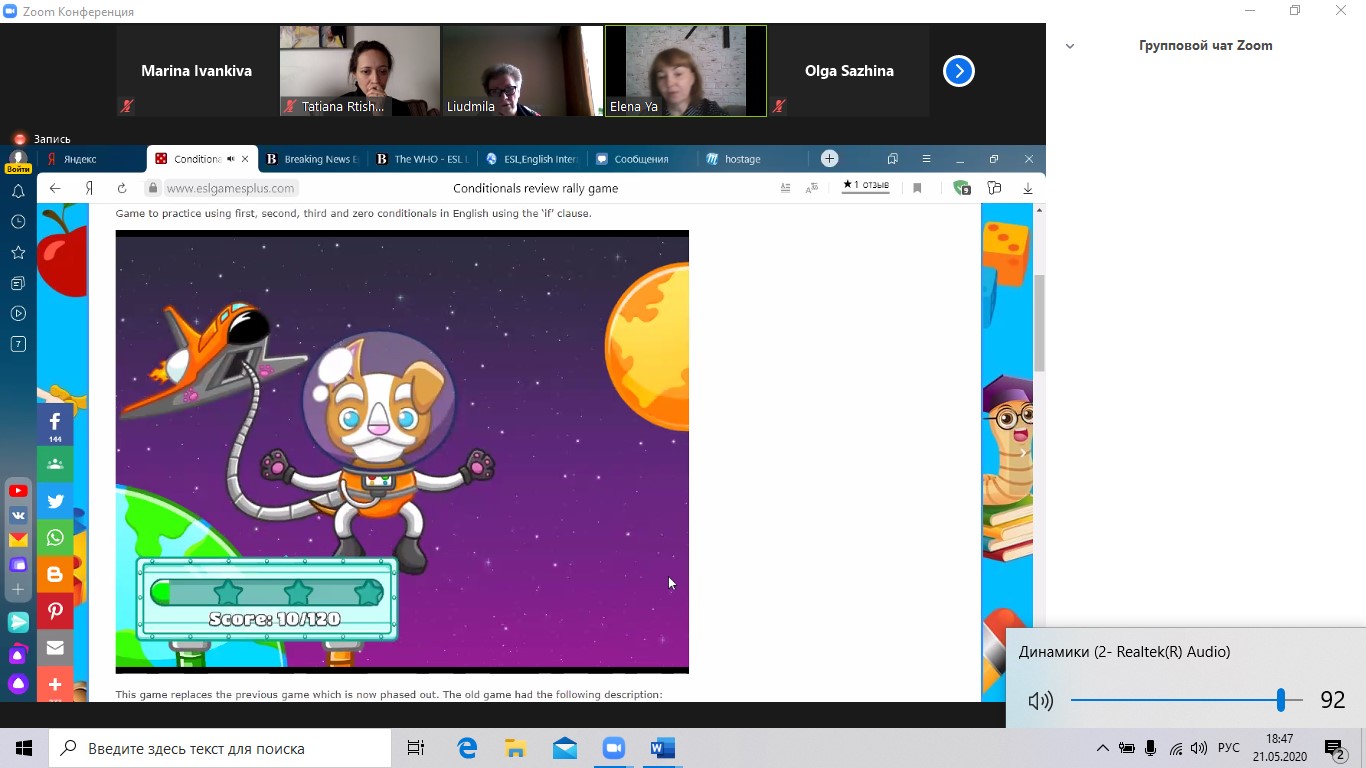This screenshot has width=1366, height=768.
Task: Show hidden system tray icons
Action: click(1102, 748)
